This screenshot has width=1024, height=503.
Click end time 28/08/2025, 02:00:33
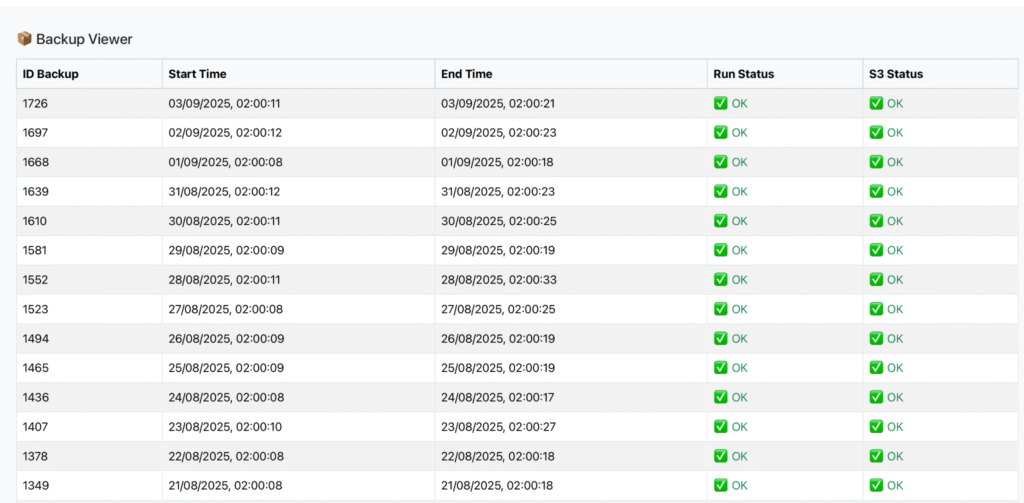pyautogui.click(x=498, y=279)
